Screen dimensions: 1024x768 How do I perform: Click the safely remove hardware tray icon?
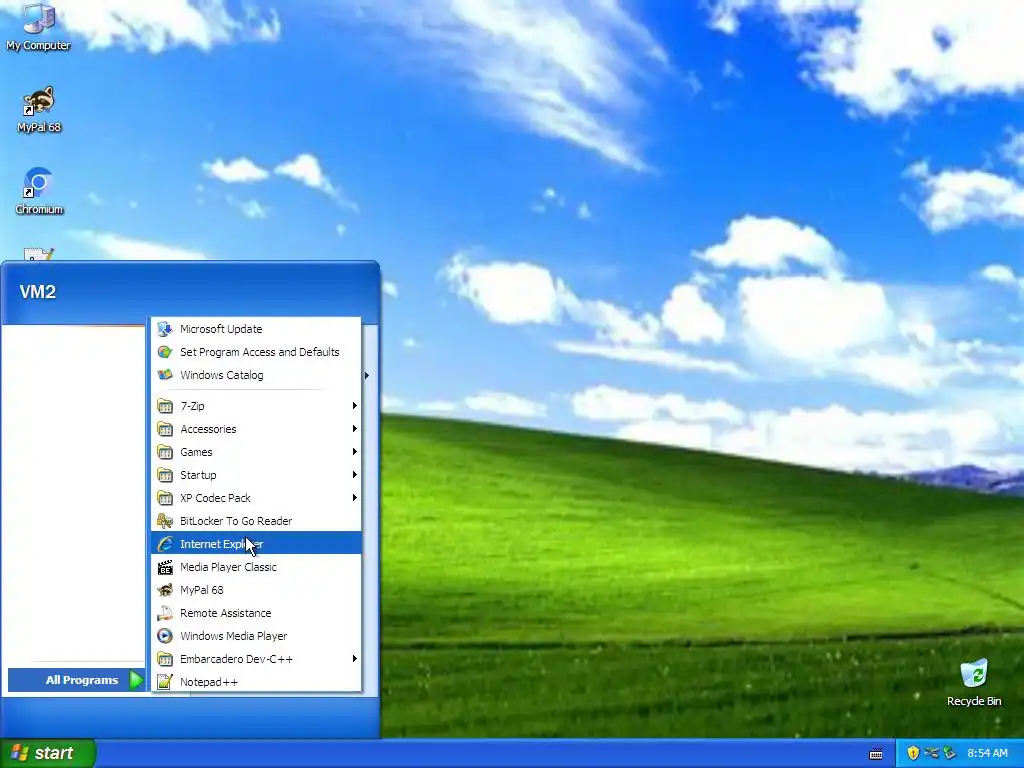950,753
